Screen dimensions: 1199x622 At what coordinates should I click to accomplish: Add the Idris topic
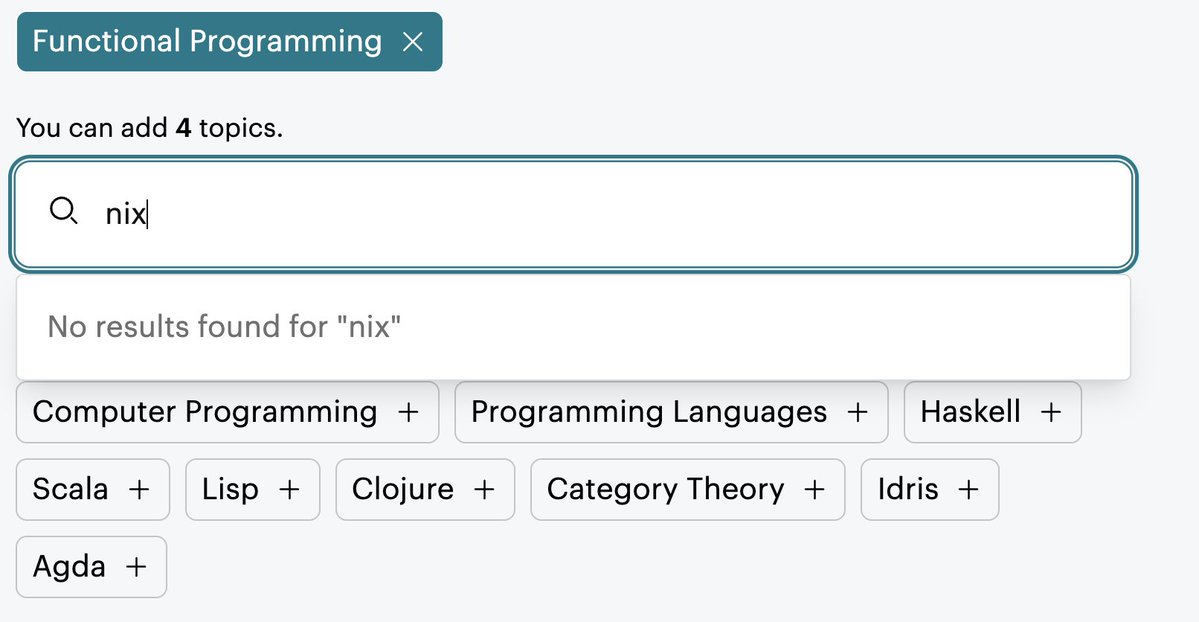coord(930,490)
